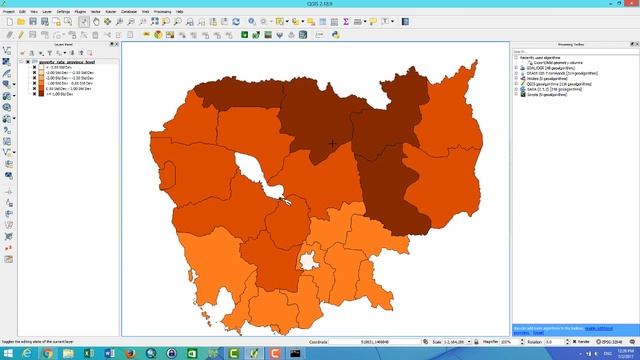This screenshot has height=360, width=640.
Task: Toggle the '>= 1.00 Std Dev' class checkbox
Action: (35, 94)
